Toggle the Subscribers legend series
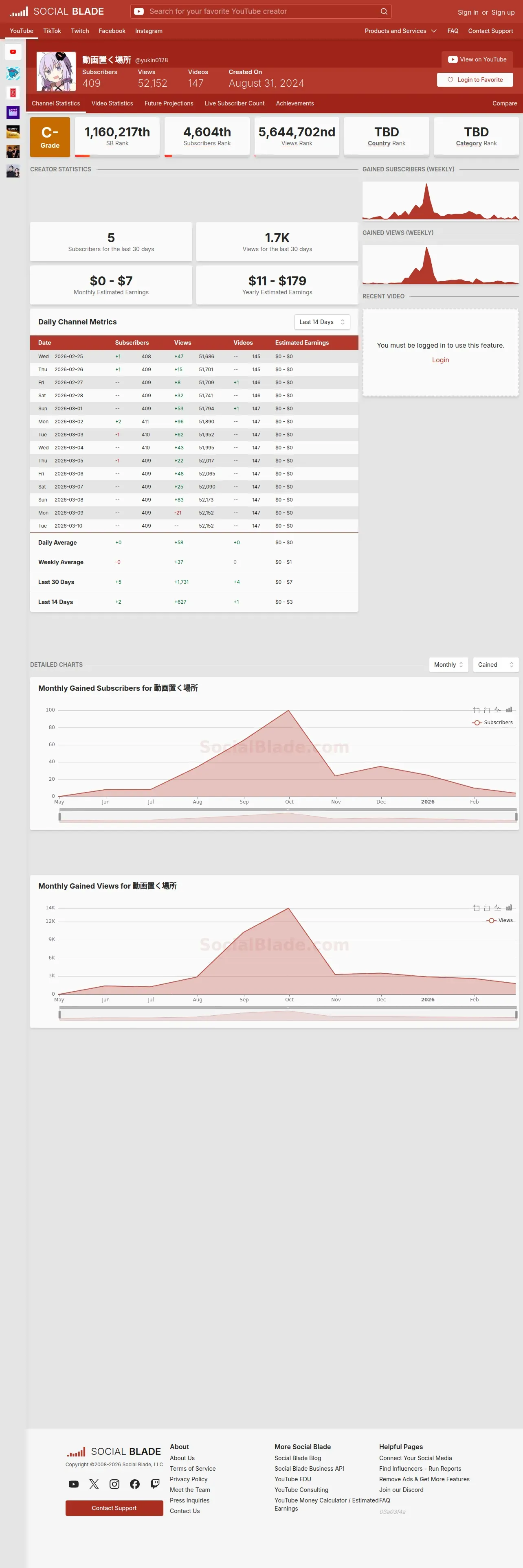 coord(492,723)
